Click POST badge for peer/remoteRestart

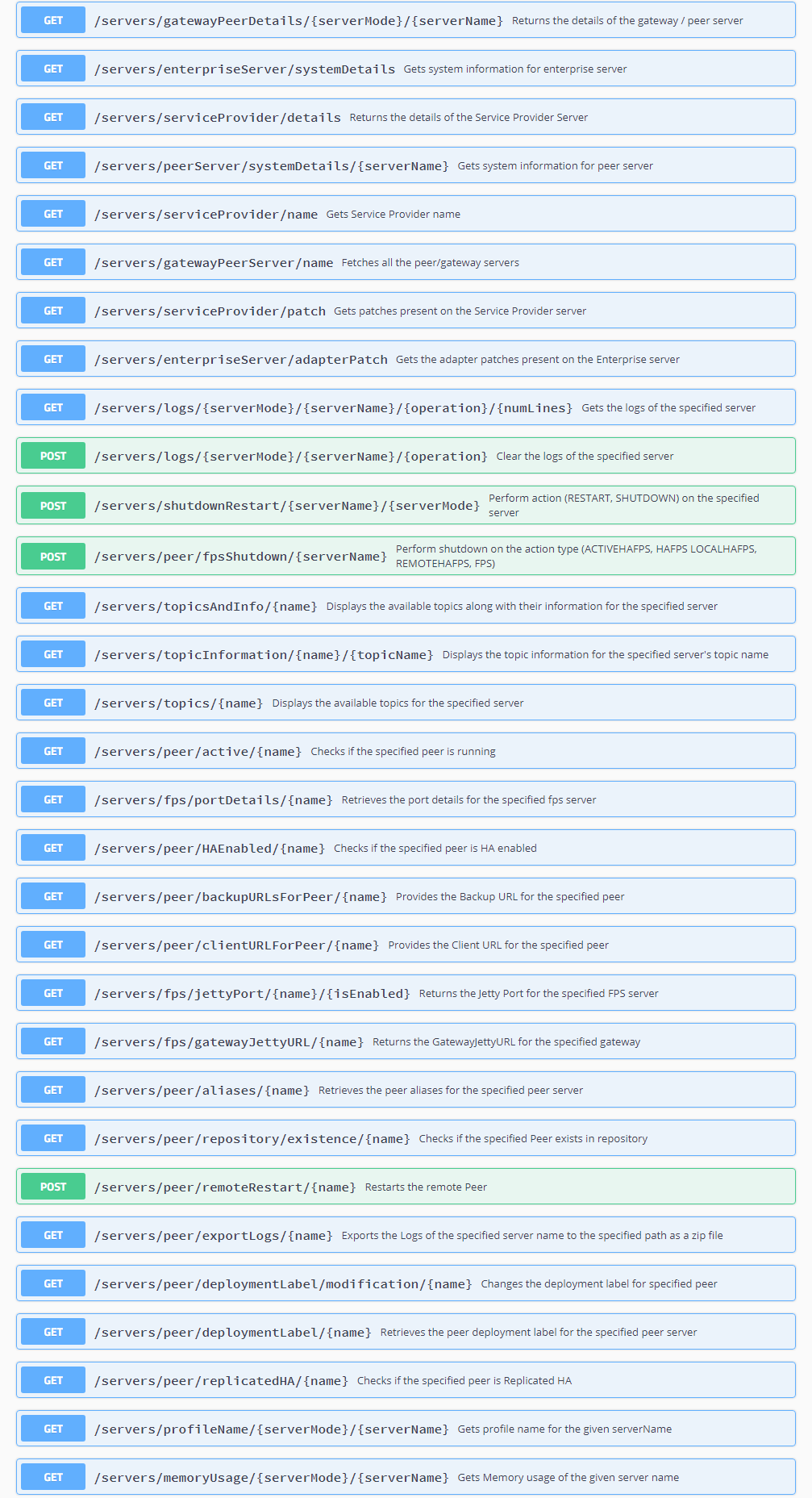[x=53, y=1187]
